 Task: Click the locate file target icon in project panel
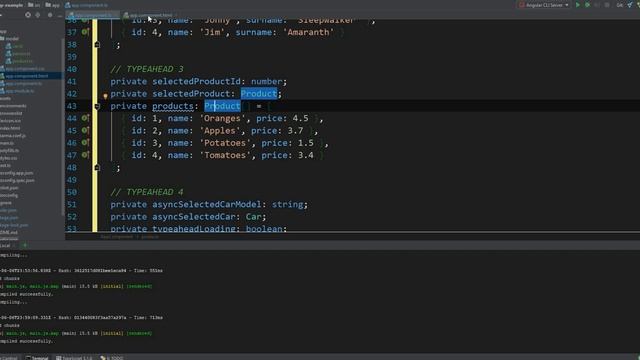click(x=28, y=15)
